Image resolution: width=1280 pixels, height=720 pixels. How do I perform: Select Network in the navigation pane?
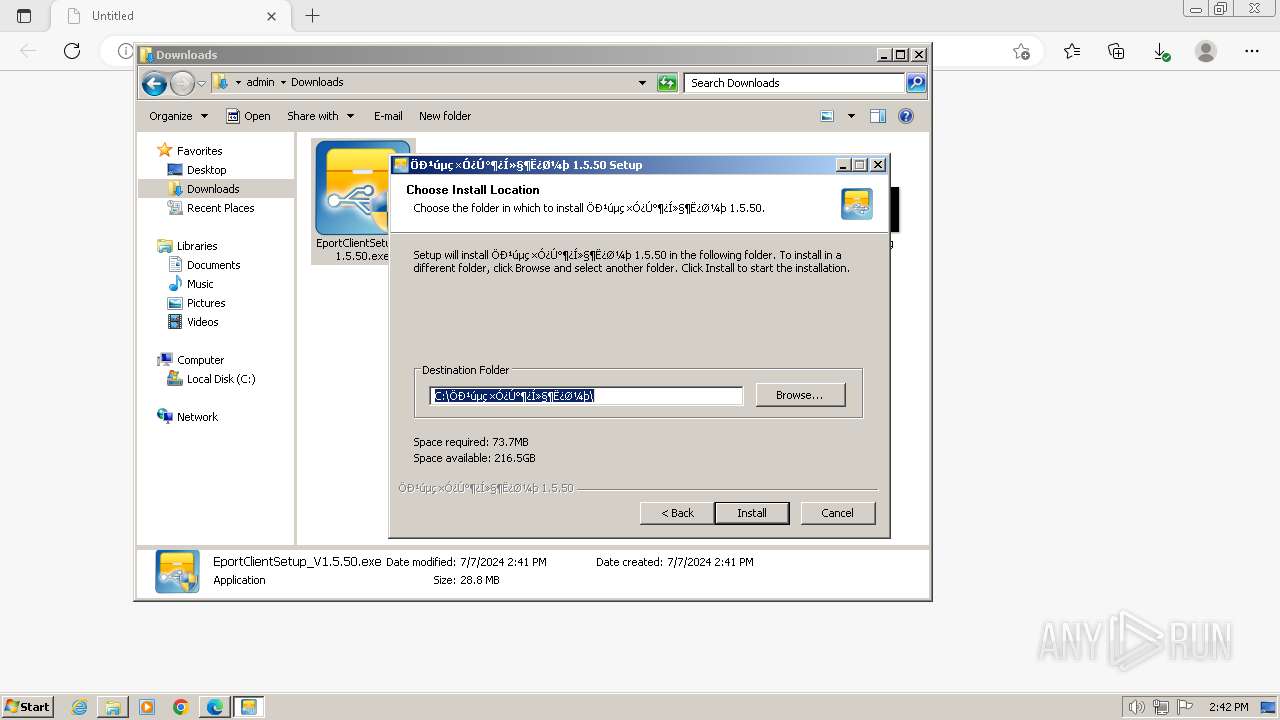197,417
